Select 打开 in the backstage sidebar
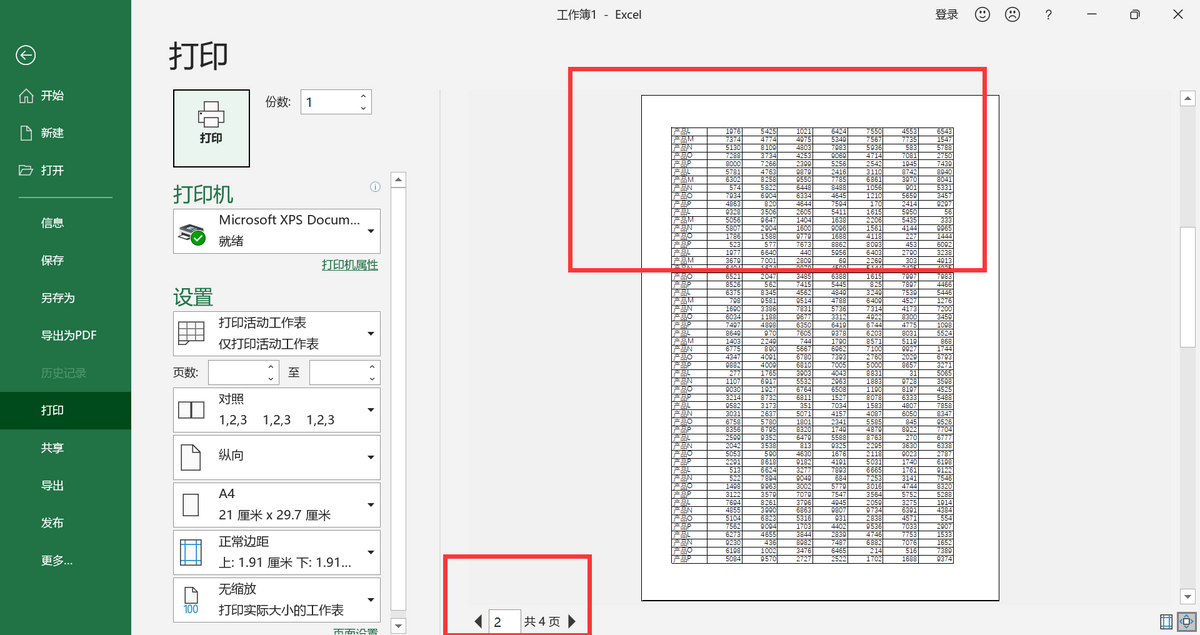The width and height of the screenshot is (1200, 635). click(65, 170)
